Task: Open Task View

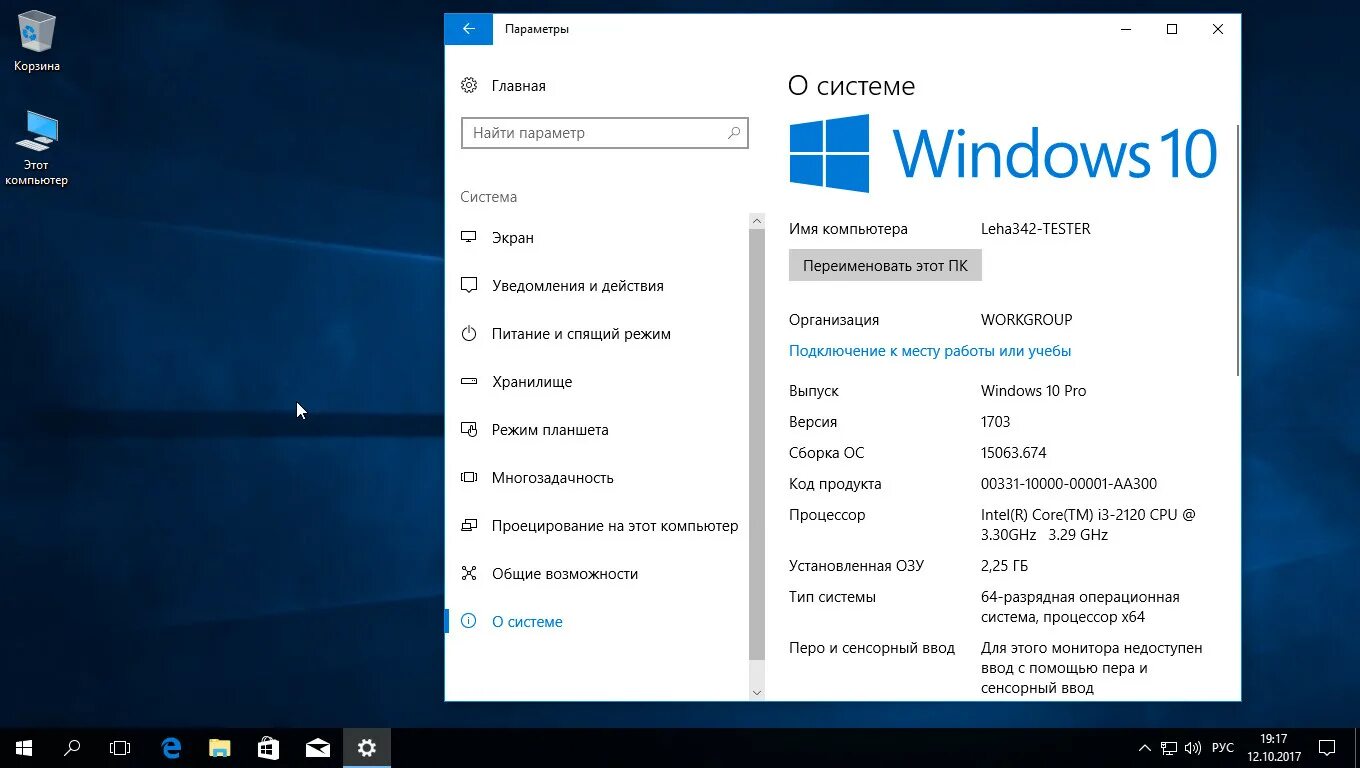Action: click(120, 747)
